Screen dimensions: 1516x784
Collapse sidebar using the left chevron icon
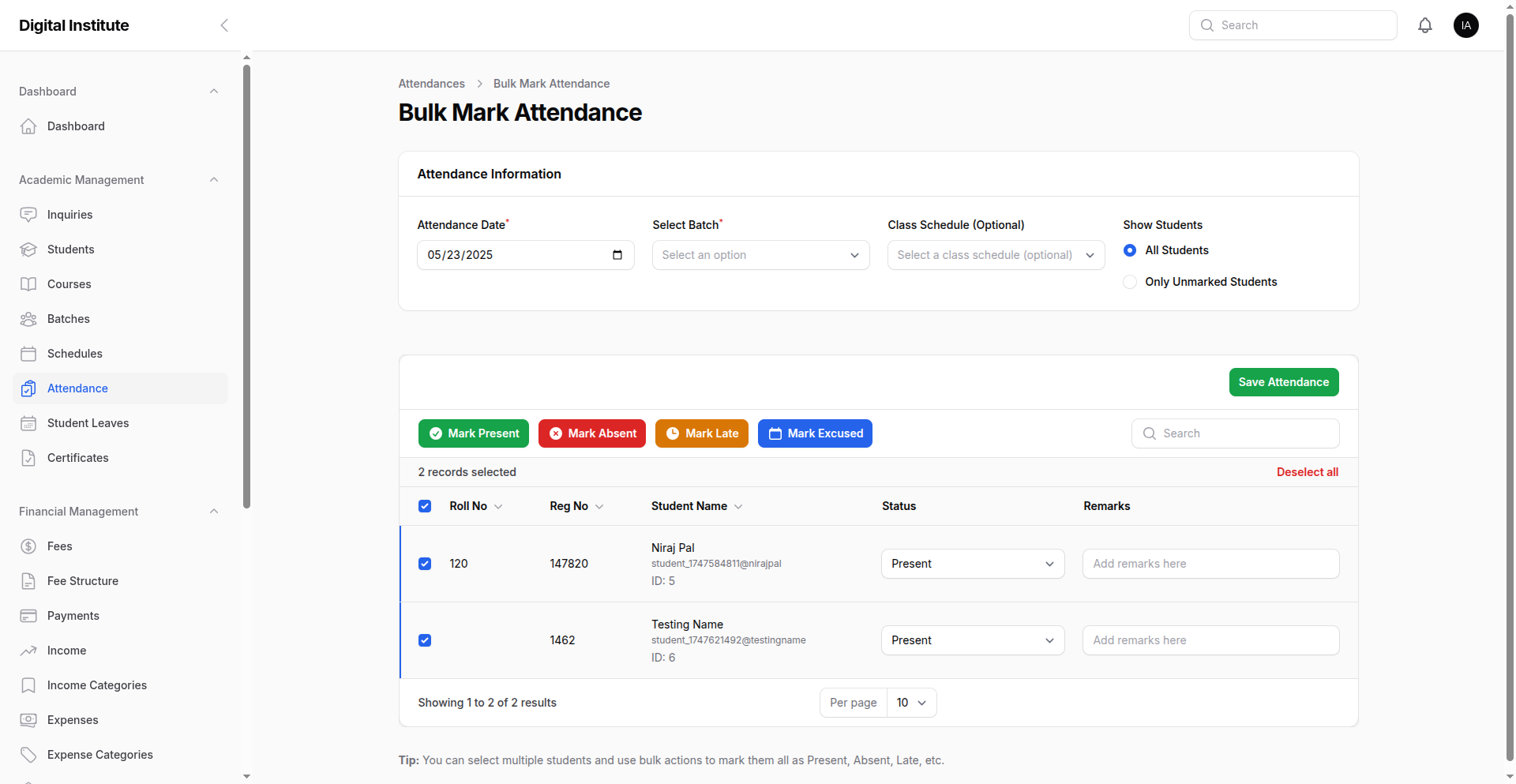224,25
